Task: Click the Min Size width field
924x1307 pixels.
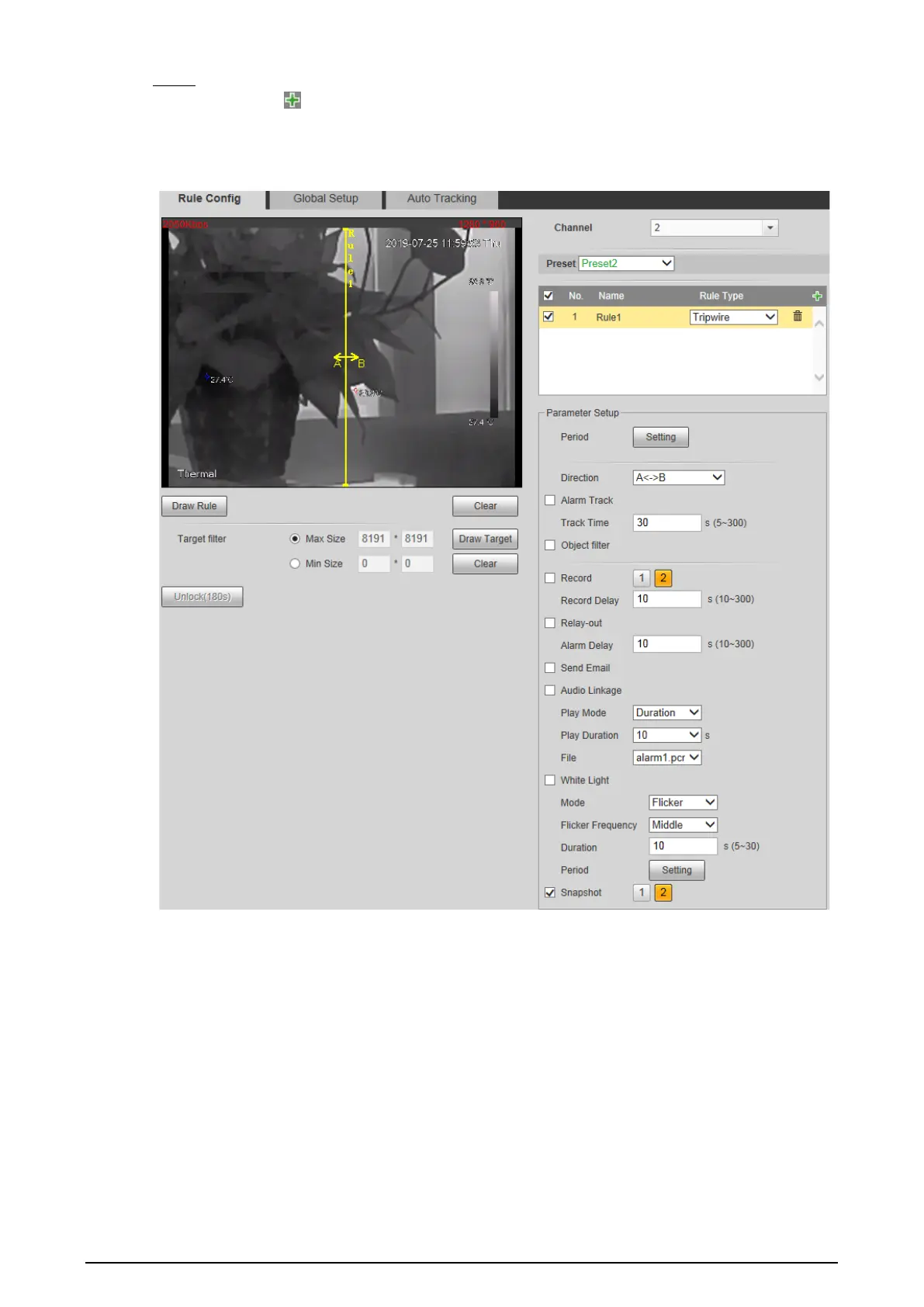Action: click(374, 563)
